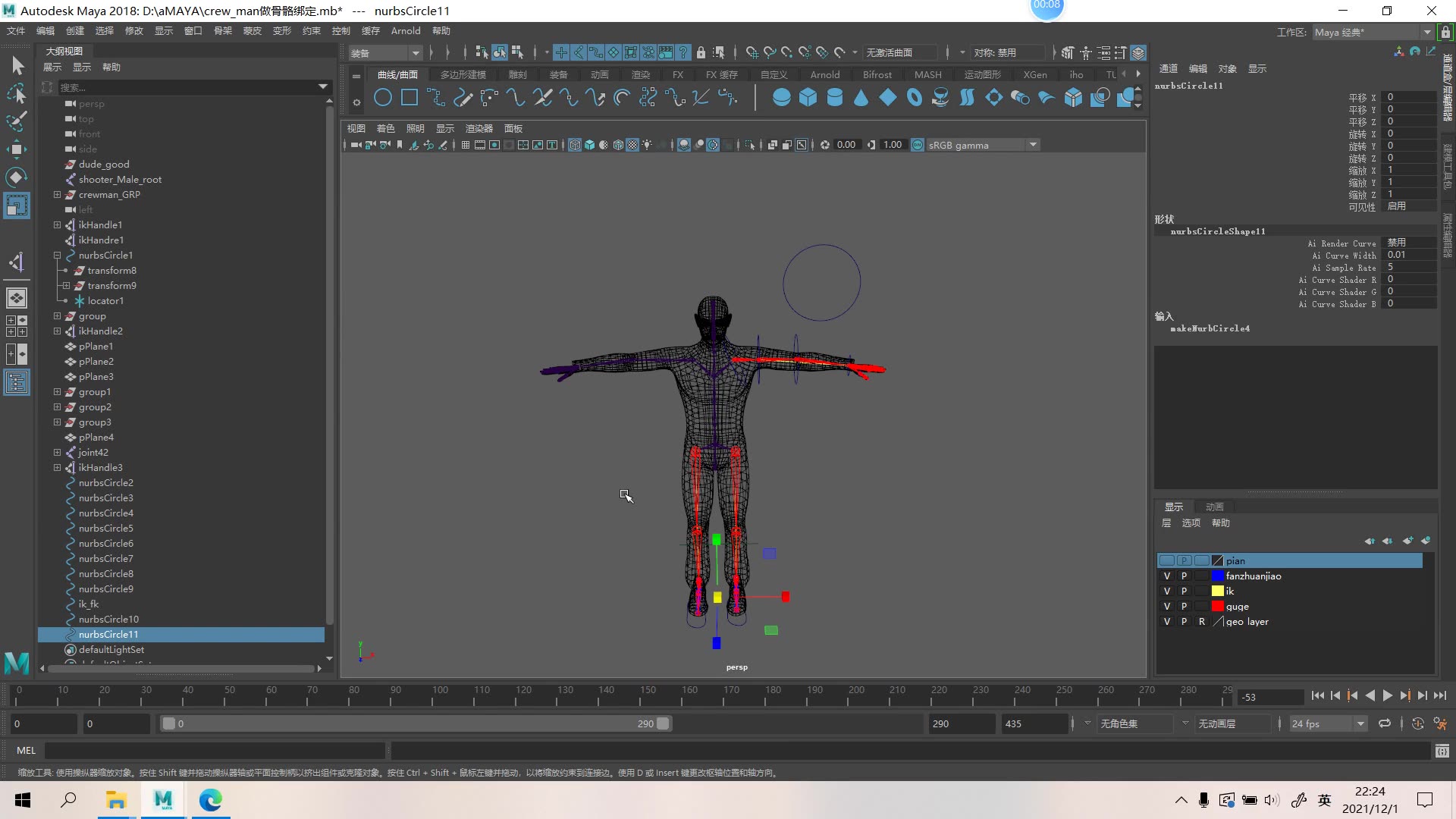This screenshot has height=819, width=1456.
Task: Toggle visibility of guge layer
Action: point(1167,607)
